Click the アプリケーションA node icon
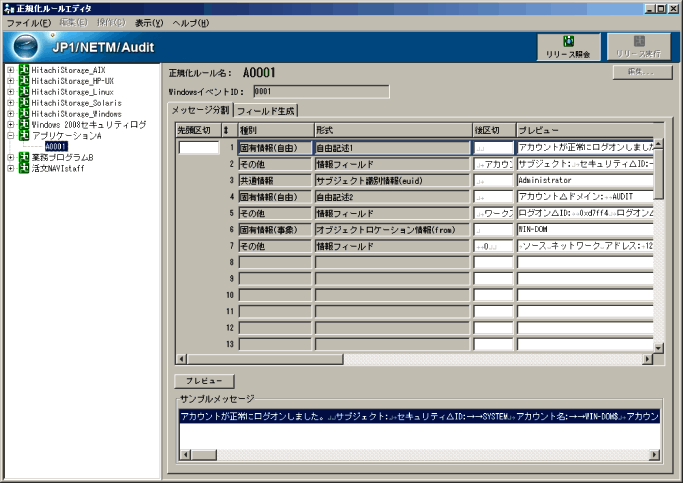This screenshot has height=483, width=683. (x=23, y=136)
